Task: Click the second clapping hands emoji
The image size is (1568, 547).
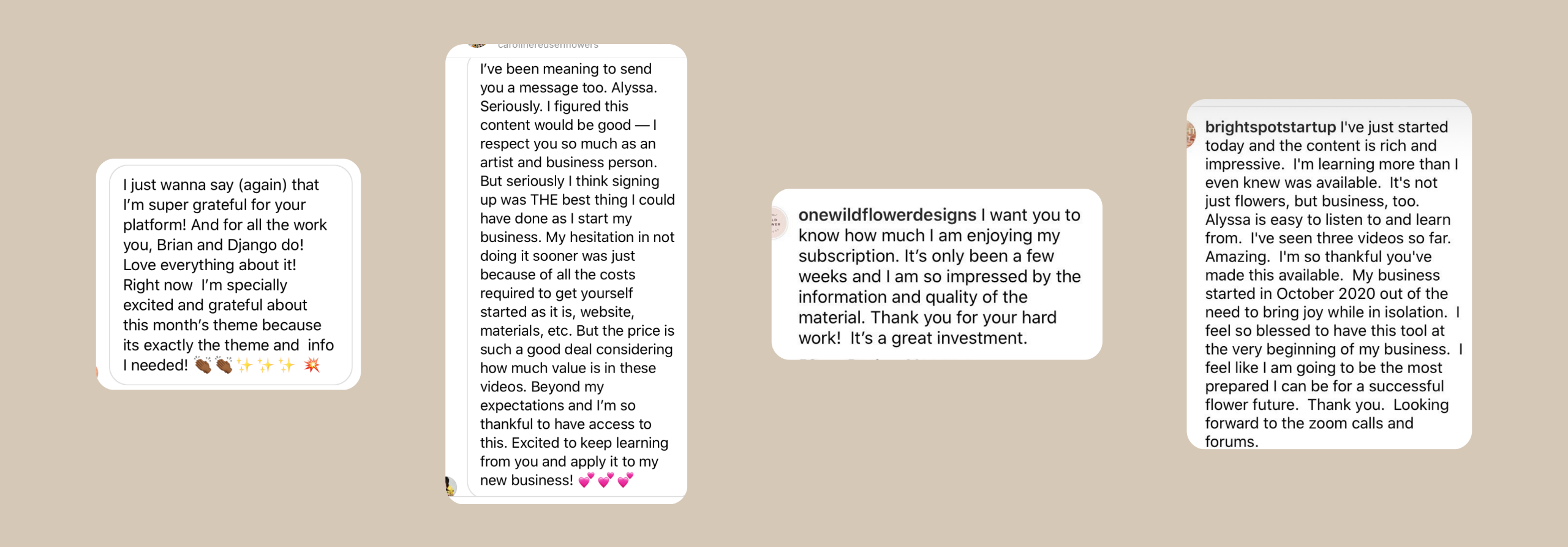Action: pyautogui.click(x=224, y=366)
